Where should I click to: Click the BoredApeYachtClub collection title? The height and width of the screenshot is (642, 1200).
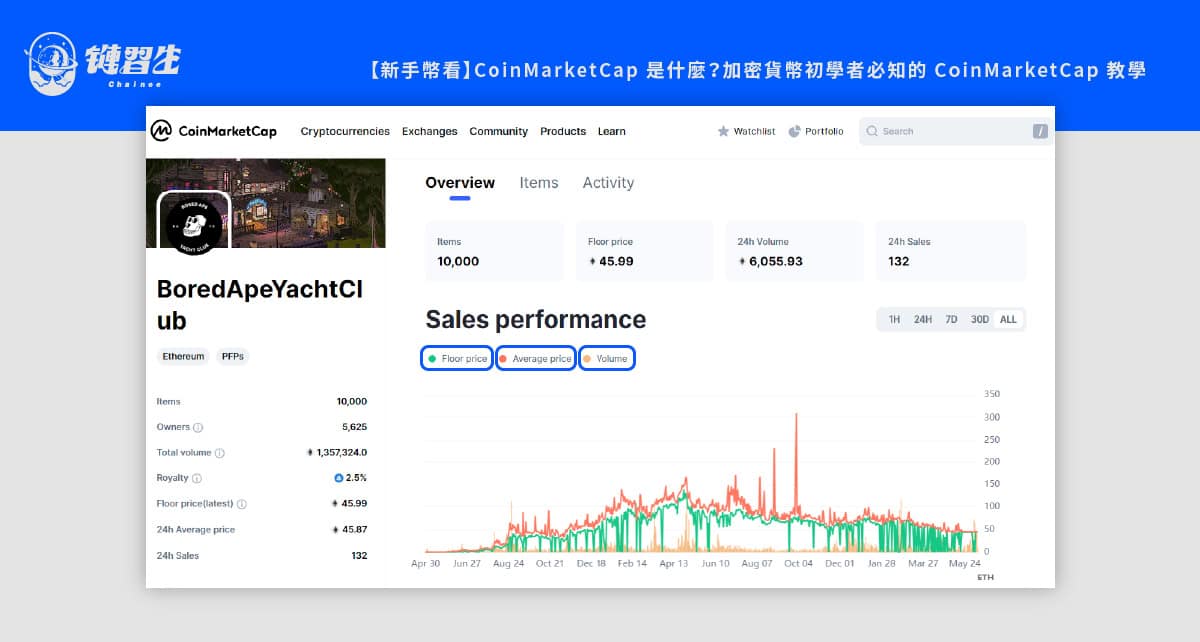click(260, 305)
